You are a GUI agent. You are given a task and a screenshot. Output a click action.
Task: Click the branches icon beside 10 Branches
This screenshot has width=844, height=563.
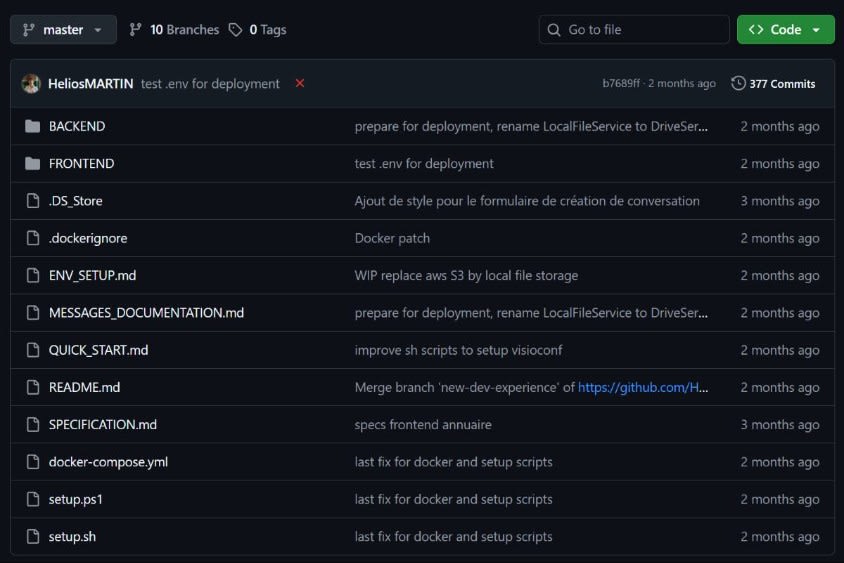136,30
